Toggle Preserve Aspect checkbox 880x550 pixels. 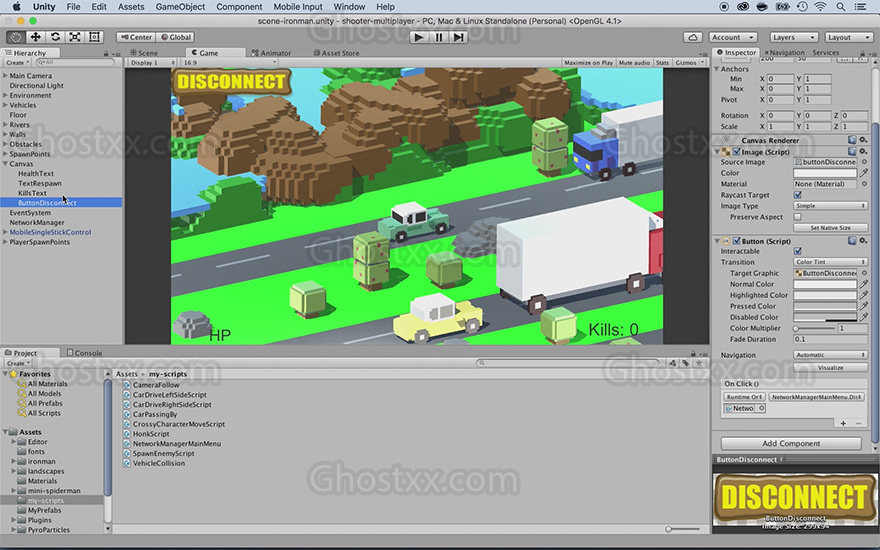[798, 217]
